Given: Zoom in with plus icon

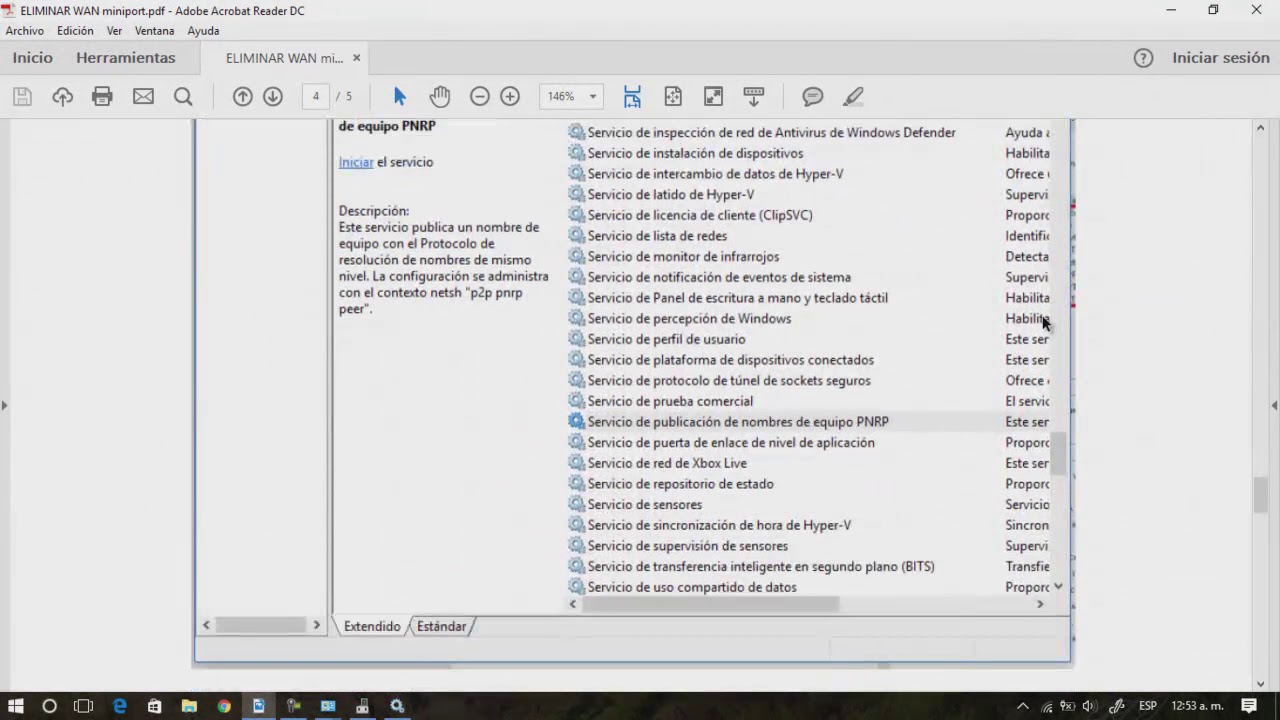Looking at the screenshot, I should (510, 97).
